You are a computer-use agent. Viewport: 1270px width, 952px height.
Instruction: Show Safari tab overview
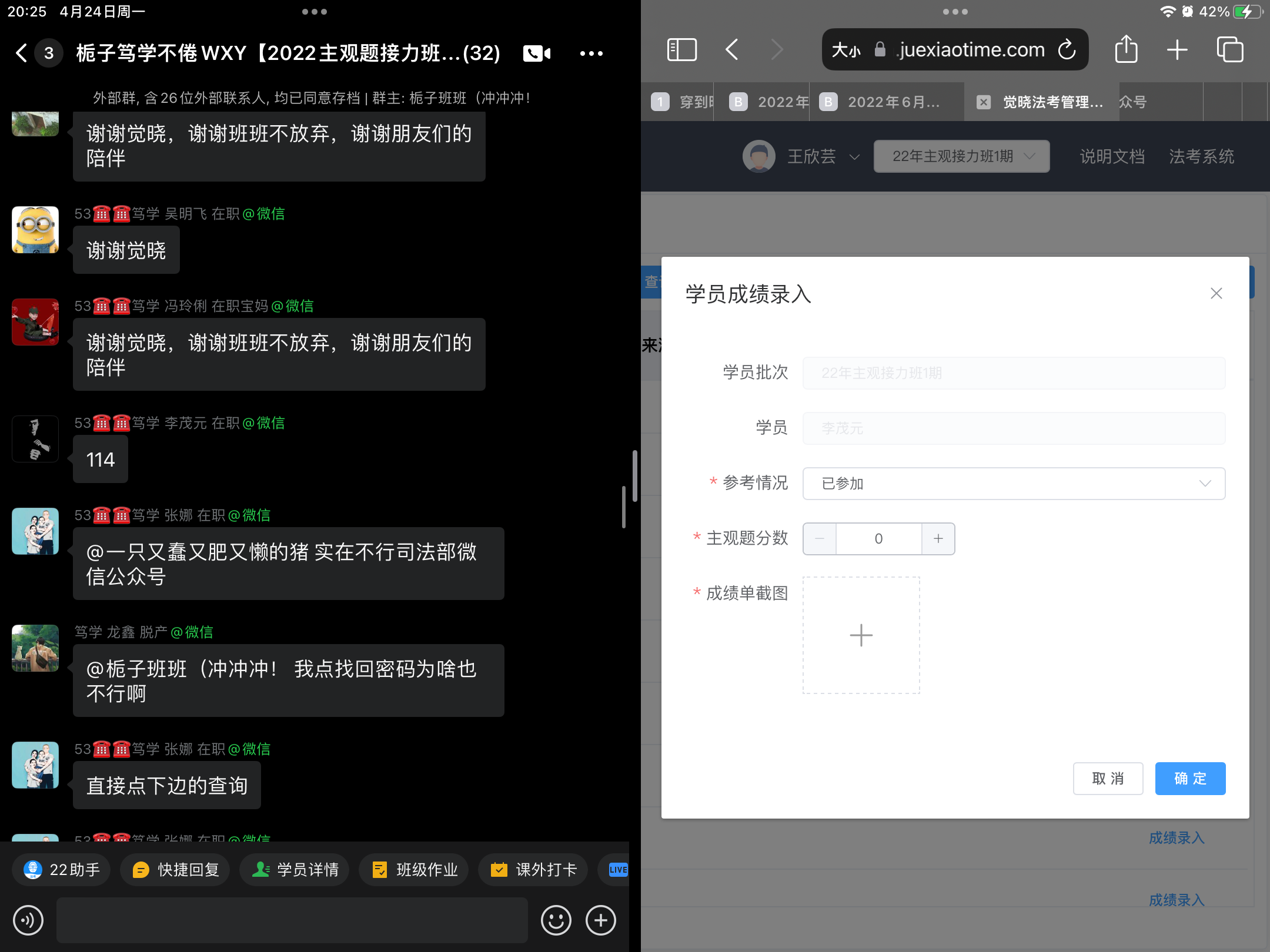(x=1230, y=50)
